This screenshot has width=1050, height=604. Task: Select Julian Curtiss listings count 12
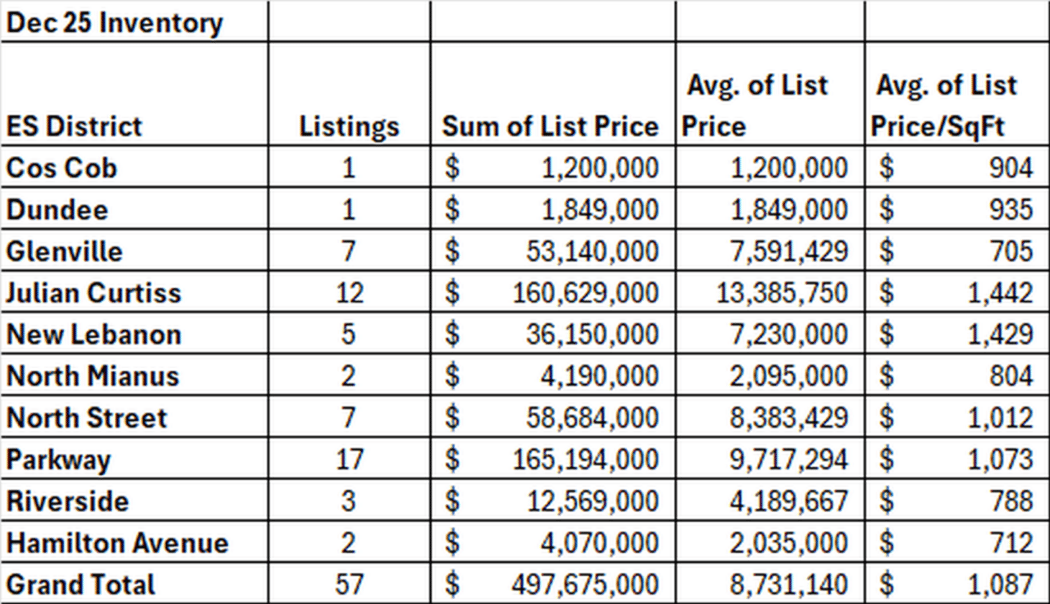349,293
